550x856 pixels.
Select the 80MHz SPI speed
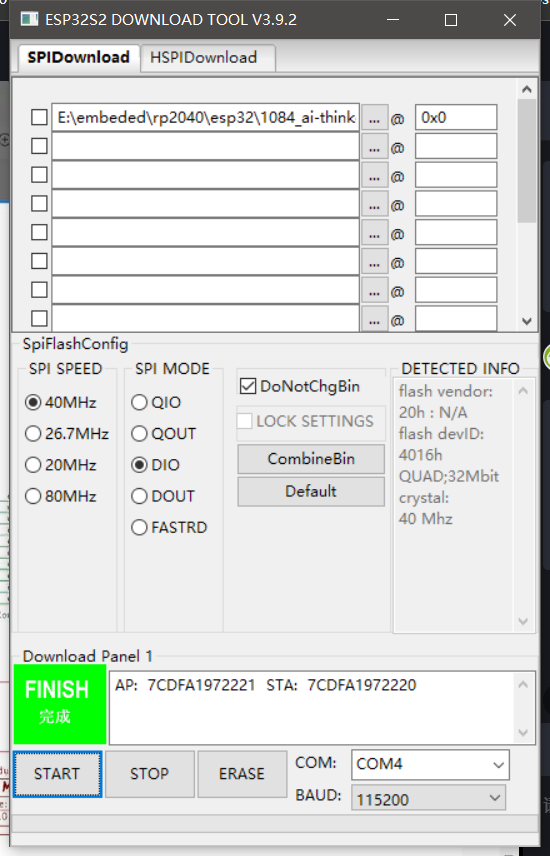pos(61,496)
